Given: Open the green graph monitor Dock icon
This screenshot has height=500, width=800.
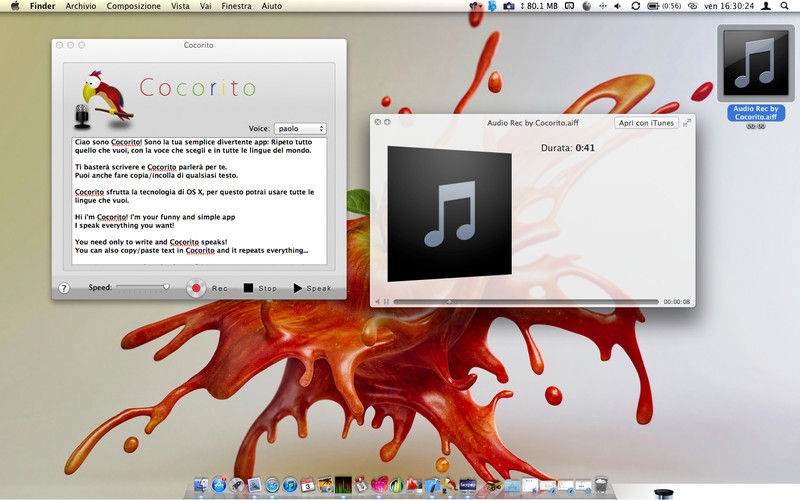Looking at the screenshot, I should [x=343, y=485].
